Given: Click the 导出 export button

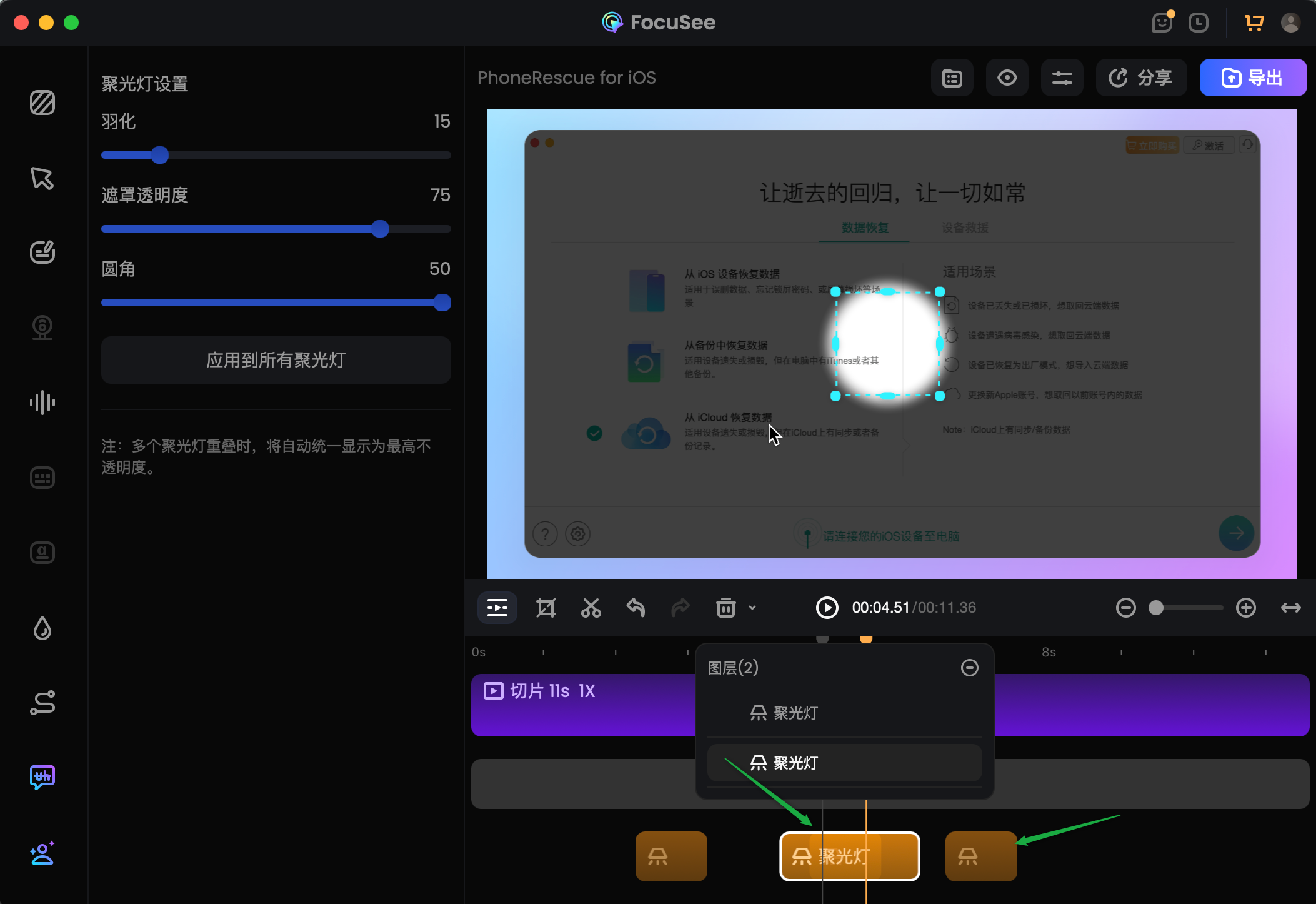Looking at the screenshot, I should (1253, 78).
